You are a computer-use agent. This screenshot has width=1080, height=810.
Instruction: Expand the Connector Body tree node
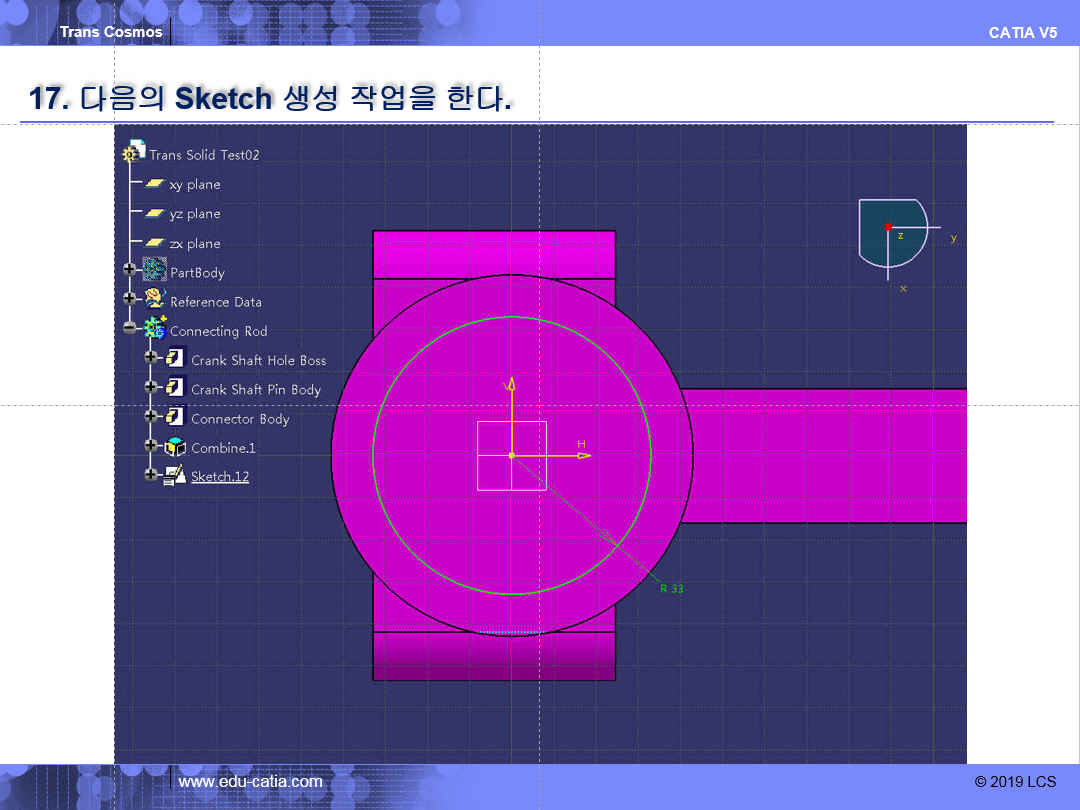click(x=151, y=416)
